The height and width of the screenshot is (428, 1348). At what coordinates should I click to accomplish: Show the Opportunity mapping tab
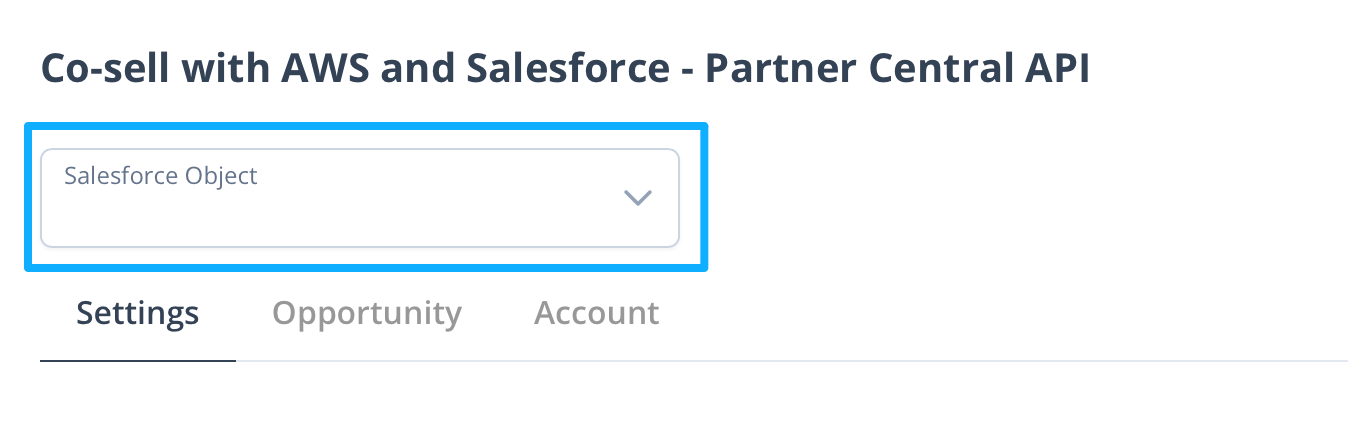367,313
